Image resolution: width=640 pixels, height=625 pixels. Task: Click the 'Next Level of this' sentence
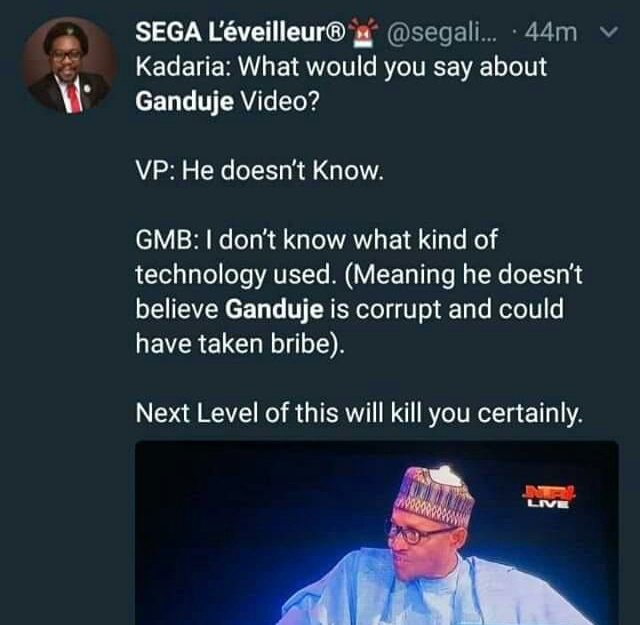357,411
